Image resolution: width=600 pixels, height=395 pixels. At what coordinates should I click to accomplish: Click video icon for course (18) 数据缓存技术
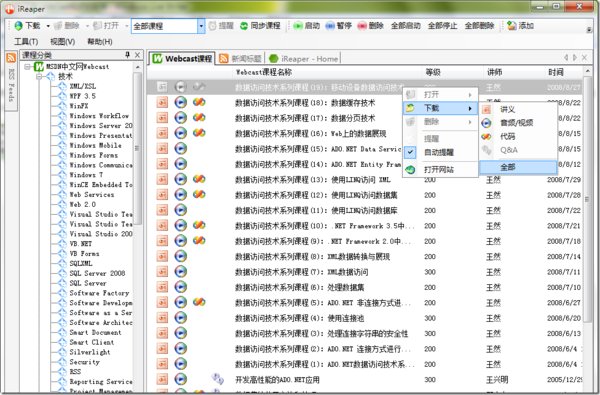pos(181,102)
